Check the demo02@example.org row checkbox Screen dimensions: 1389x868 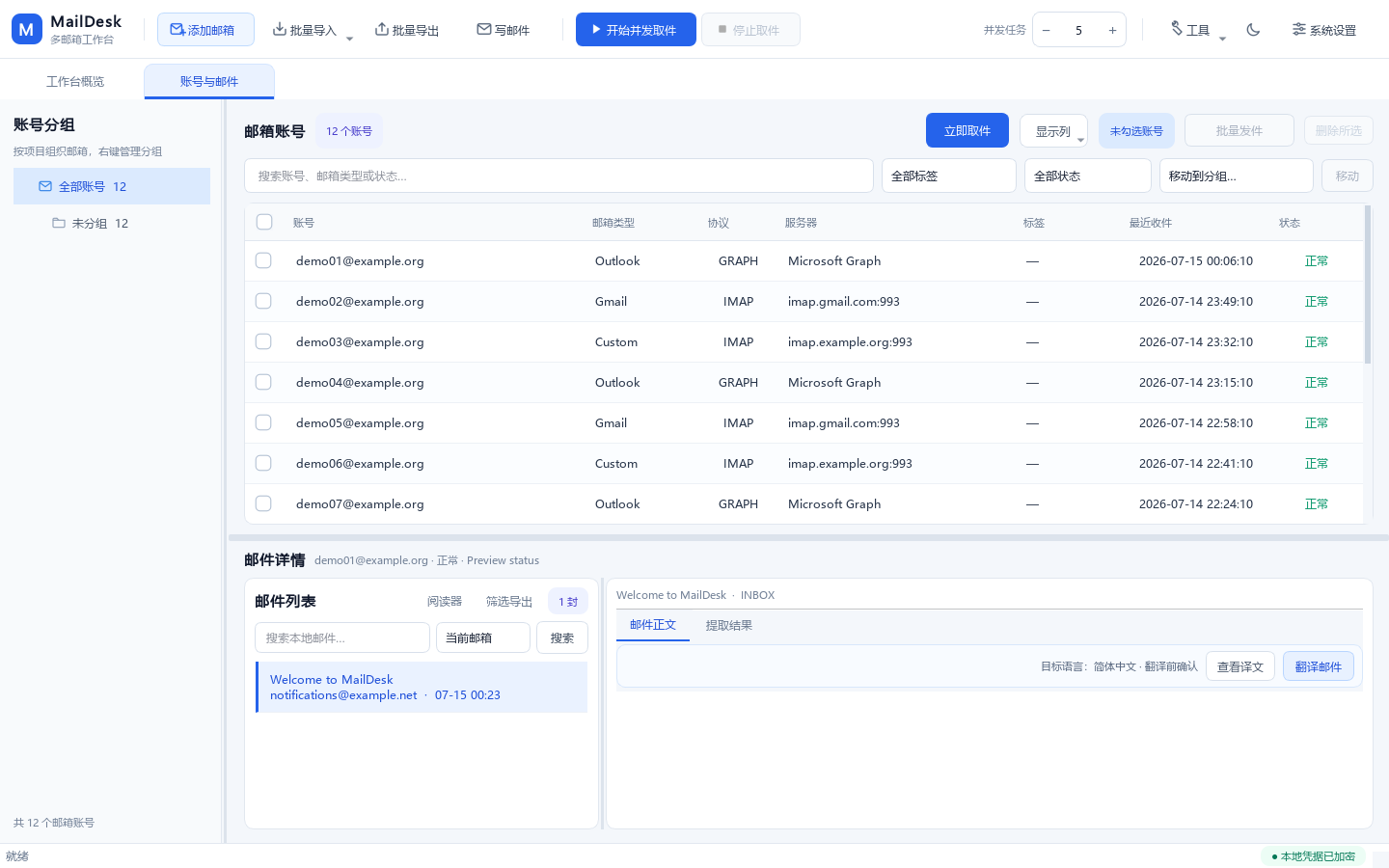(x=263, y=301)
